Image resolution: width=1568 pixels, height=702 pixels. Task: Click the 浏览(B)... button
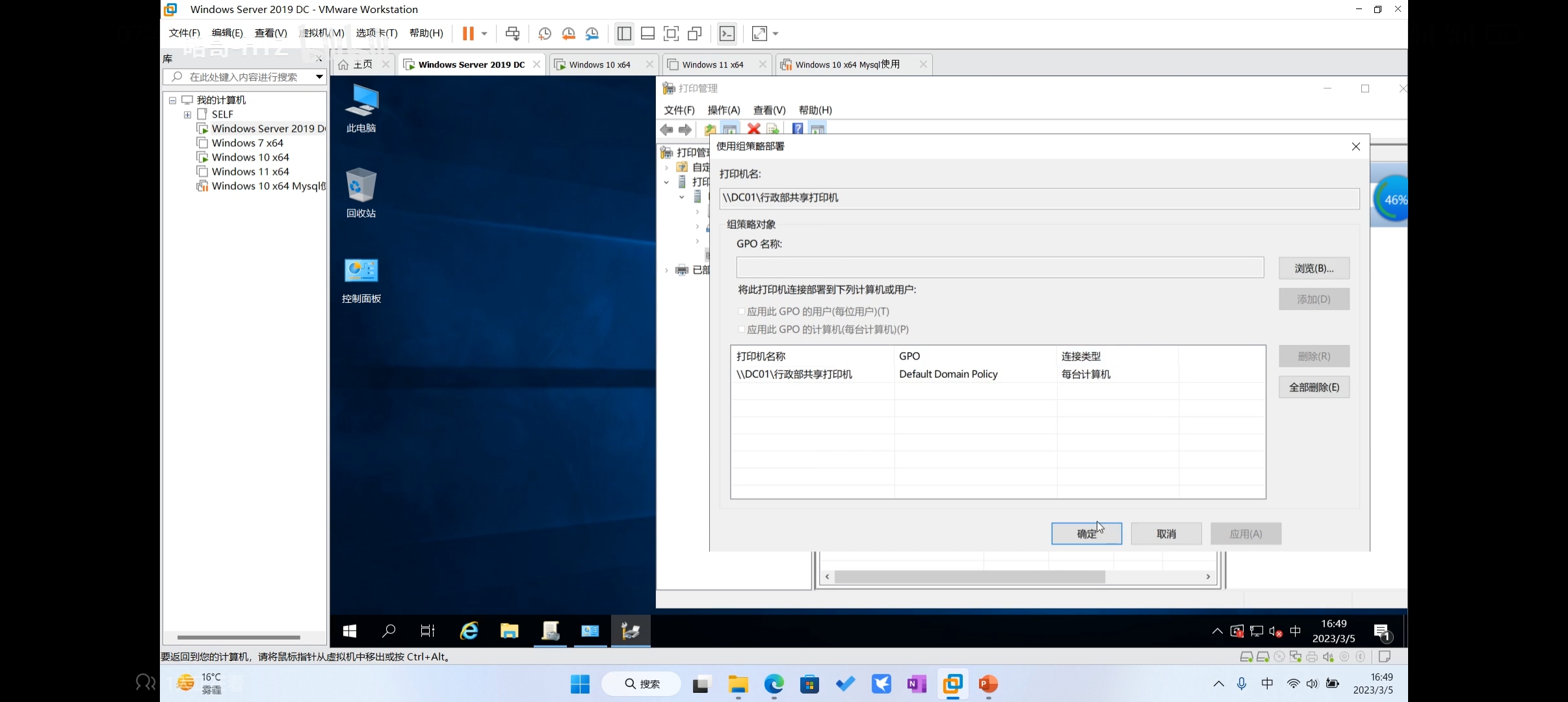click(x=1314, y=268)
